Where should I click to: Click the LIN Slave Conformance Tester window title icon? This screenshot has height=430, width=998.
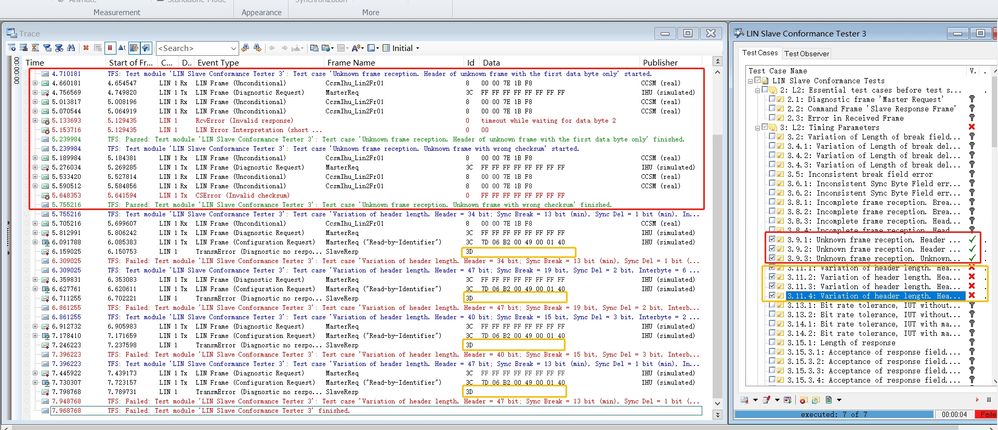738,33
